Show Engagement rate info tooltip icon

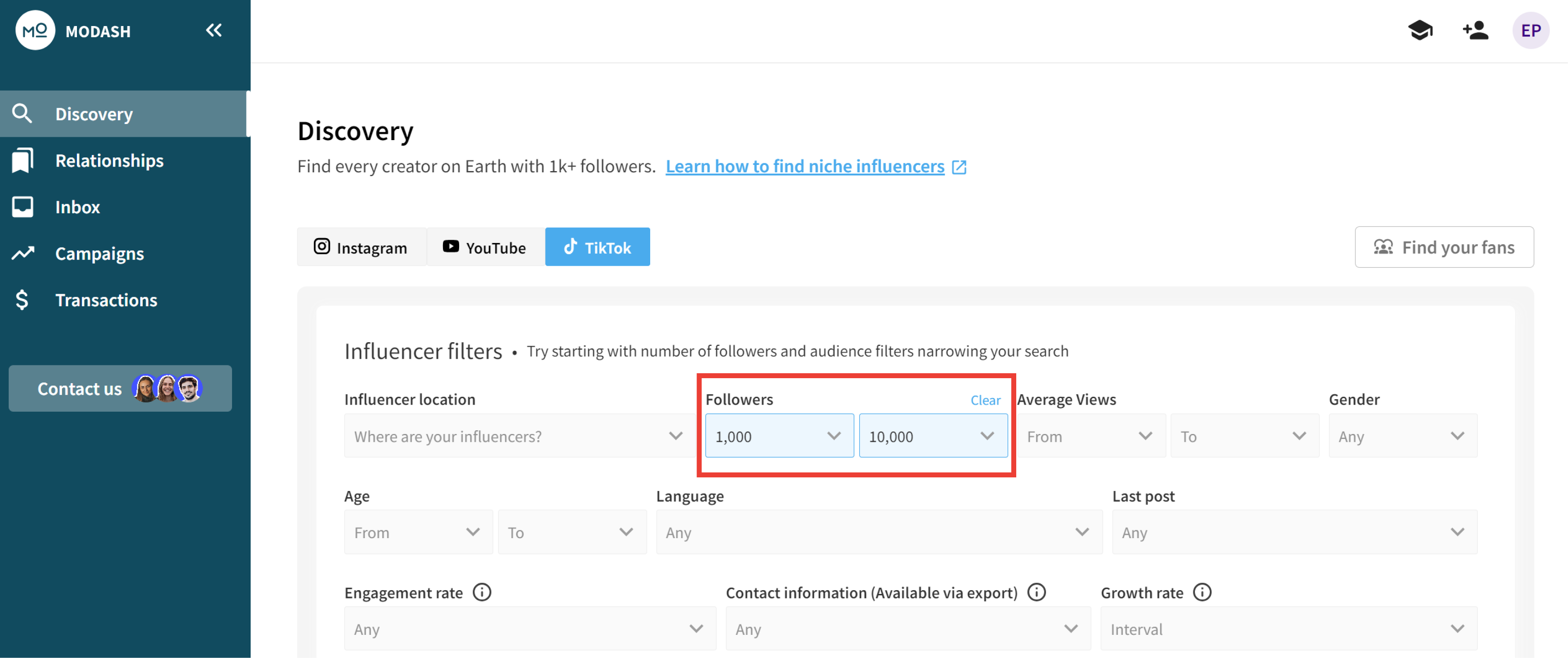coord(481,592)
